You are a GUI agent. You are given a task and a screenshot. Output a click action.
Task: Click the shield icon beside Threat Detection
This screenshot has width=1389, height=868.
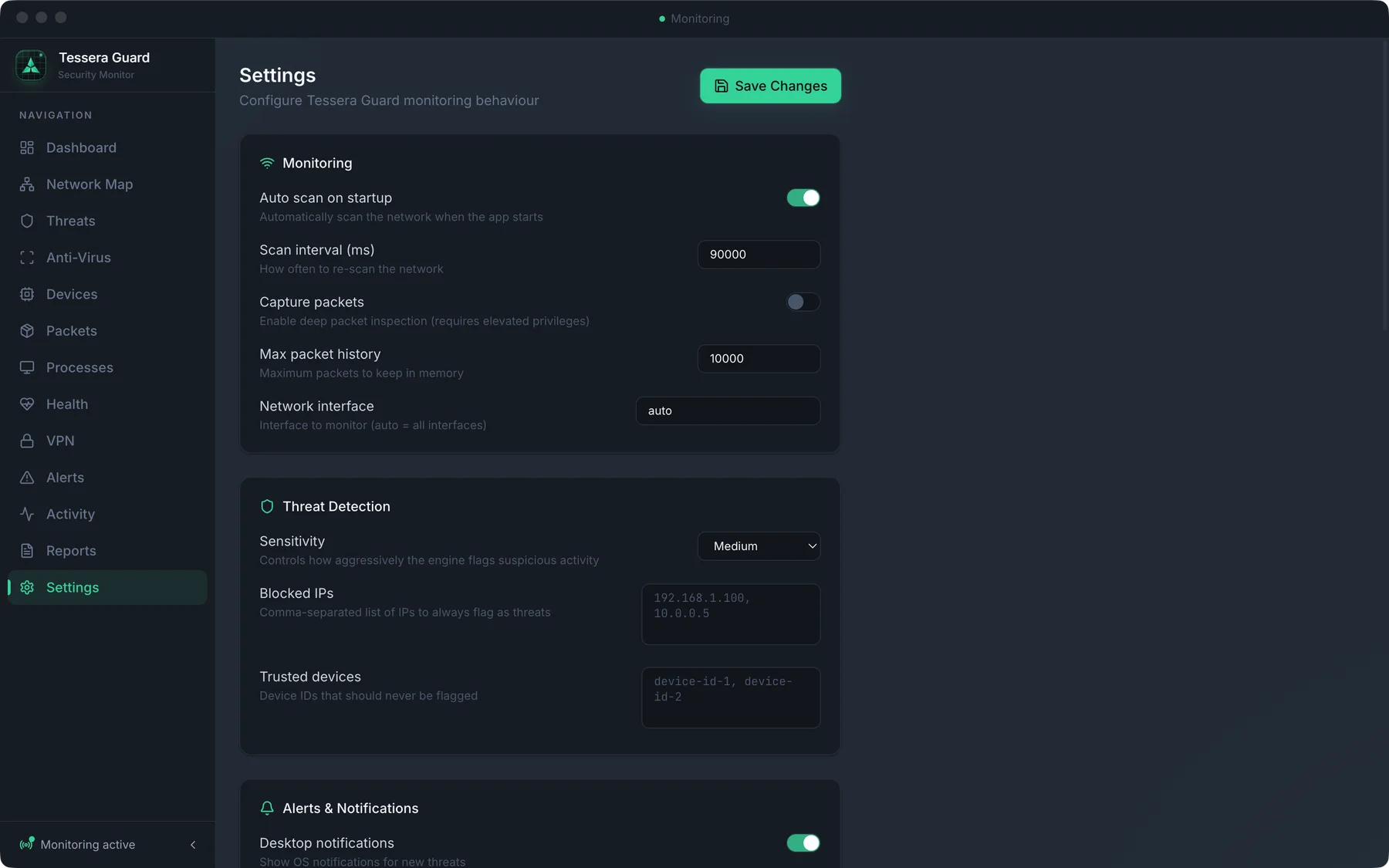pos(267,506)
